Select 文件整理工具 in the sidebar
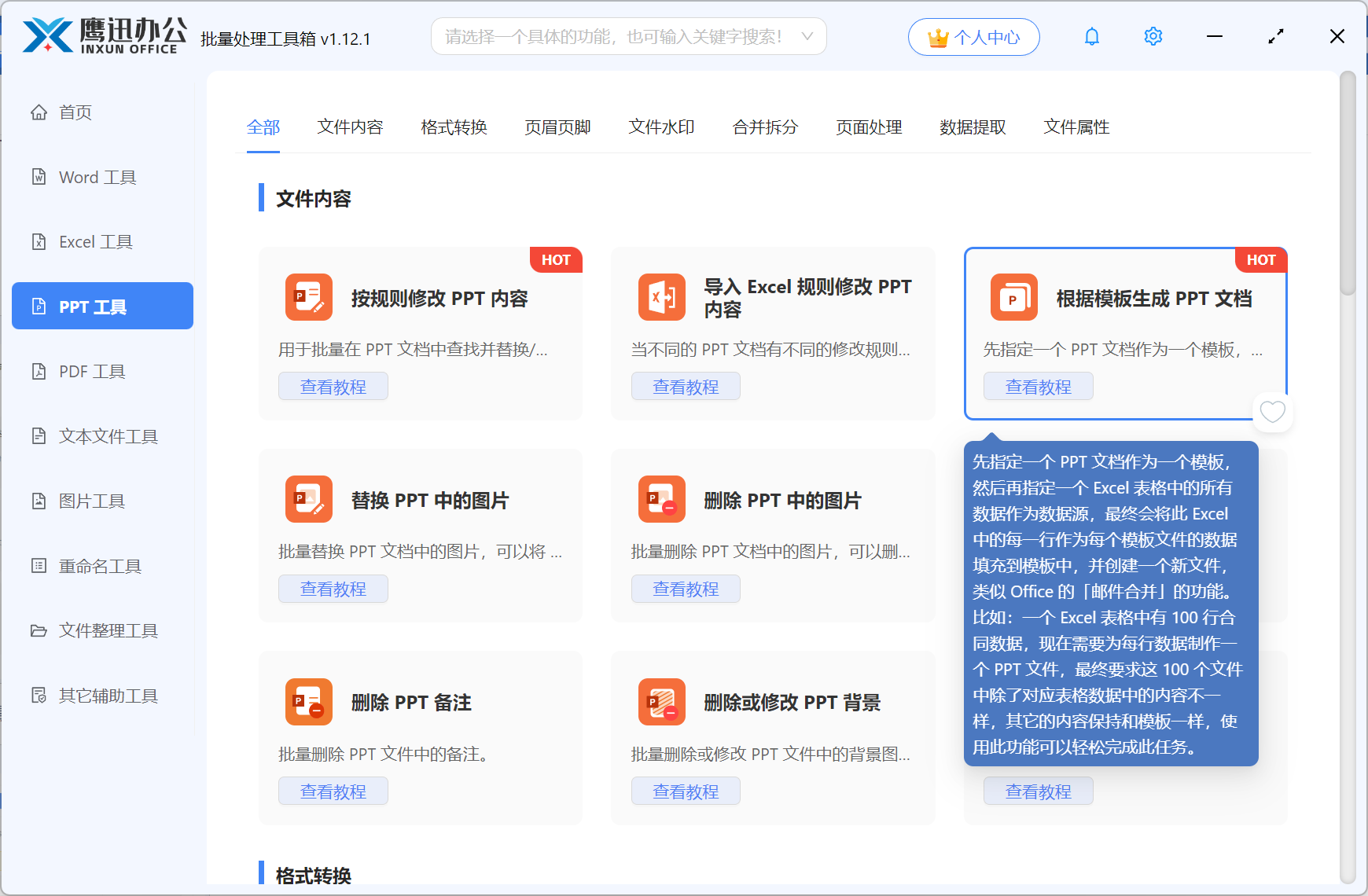Screen dimensions: 1368x896 tap(107, 630)
